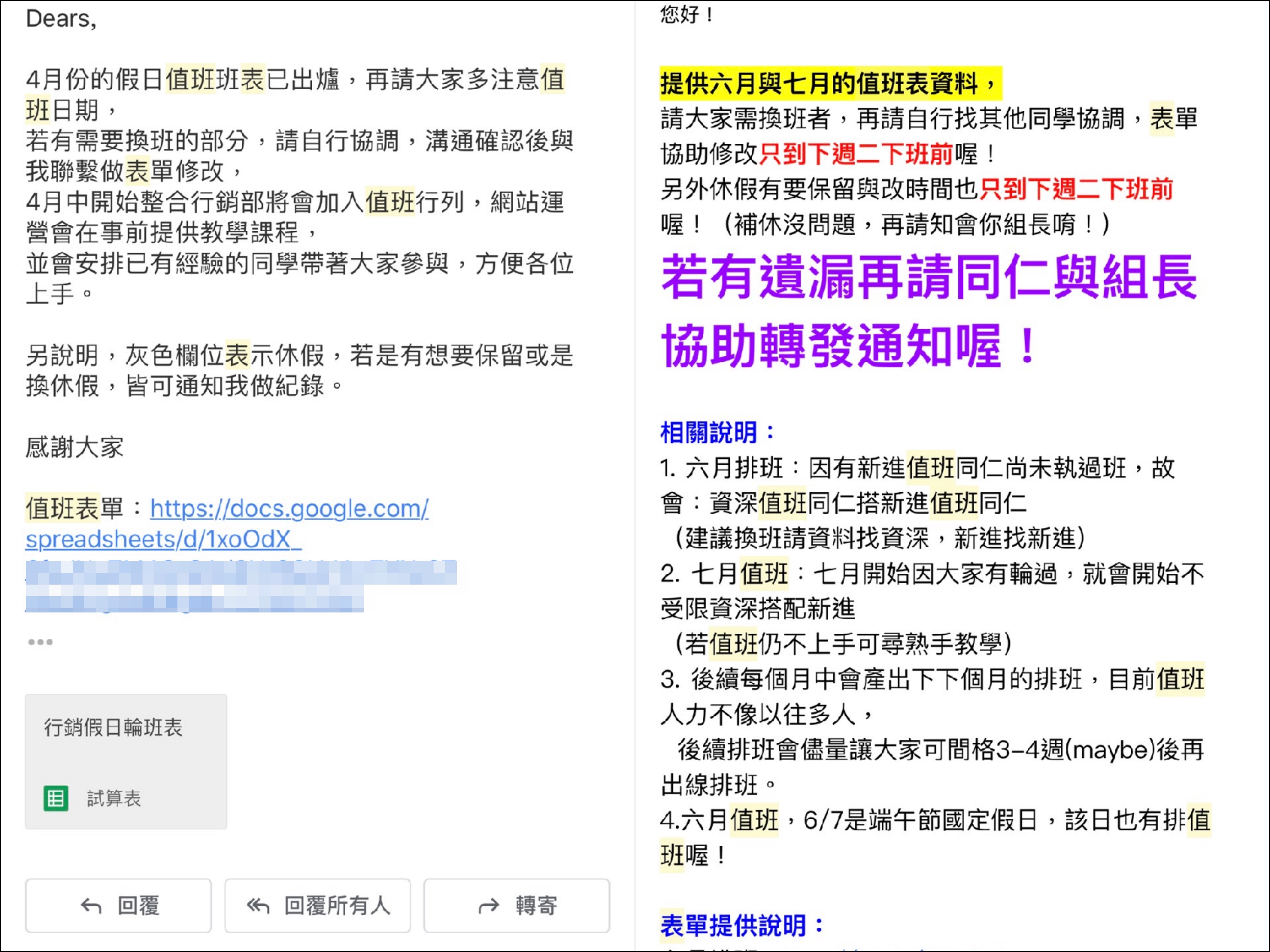Image resolution: width=1270 pixels, height=952 pixels.
Task: Click the 值班表單： label
Action: [84, 508]
